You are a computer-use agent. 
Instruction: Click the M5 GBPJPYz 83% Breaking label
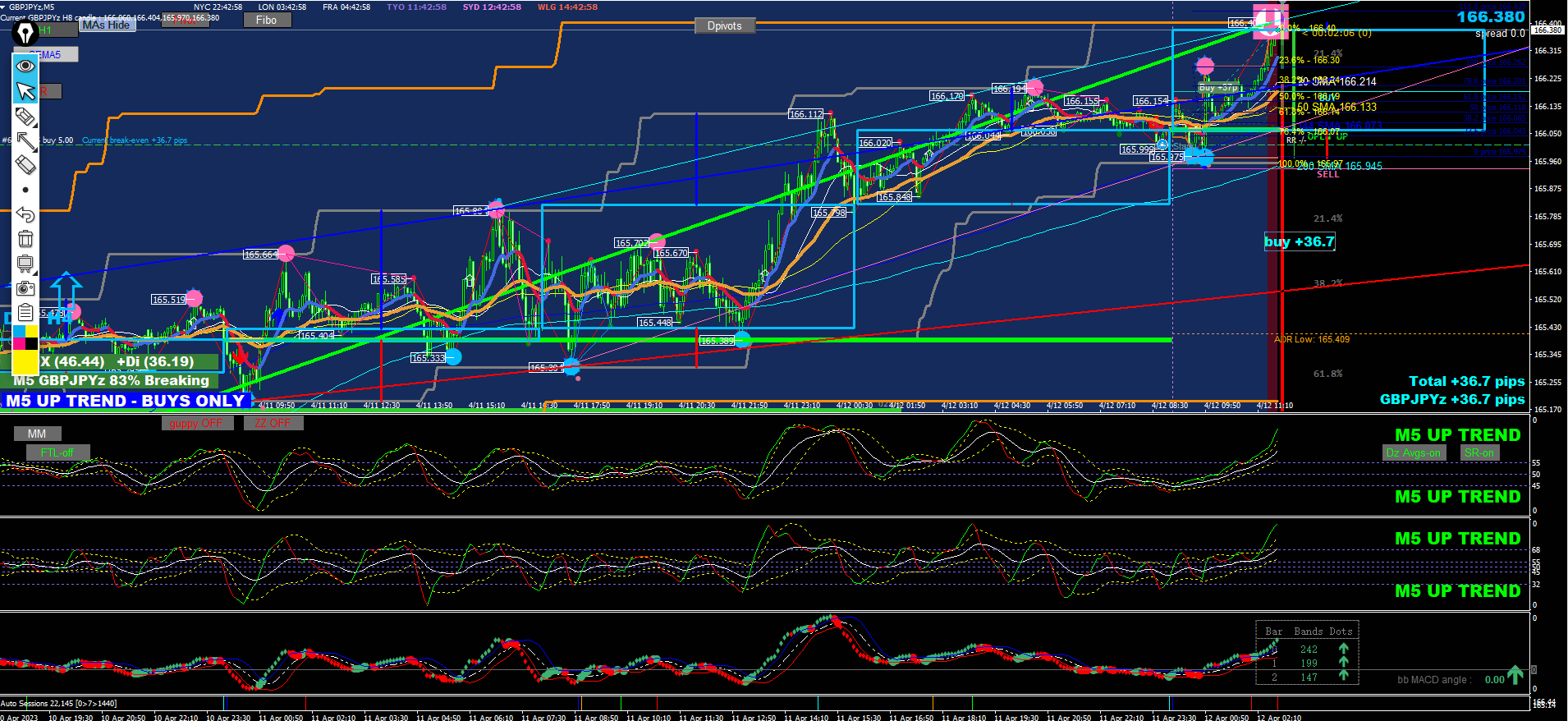point(112,380)
